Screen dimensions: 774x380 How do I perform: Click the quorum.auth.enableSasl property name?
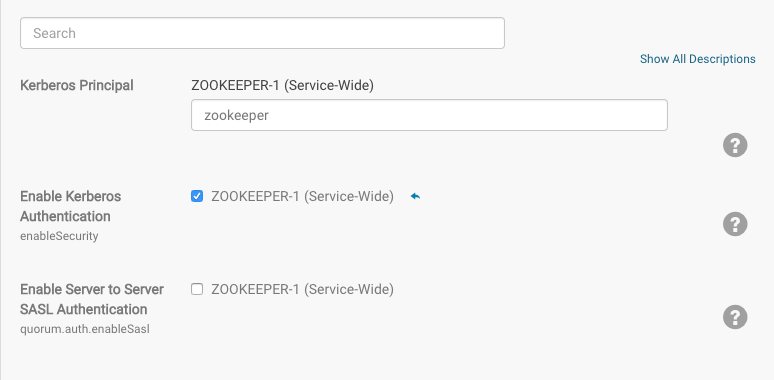click(x=85, y=329)
